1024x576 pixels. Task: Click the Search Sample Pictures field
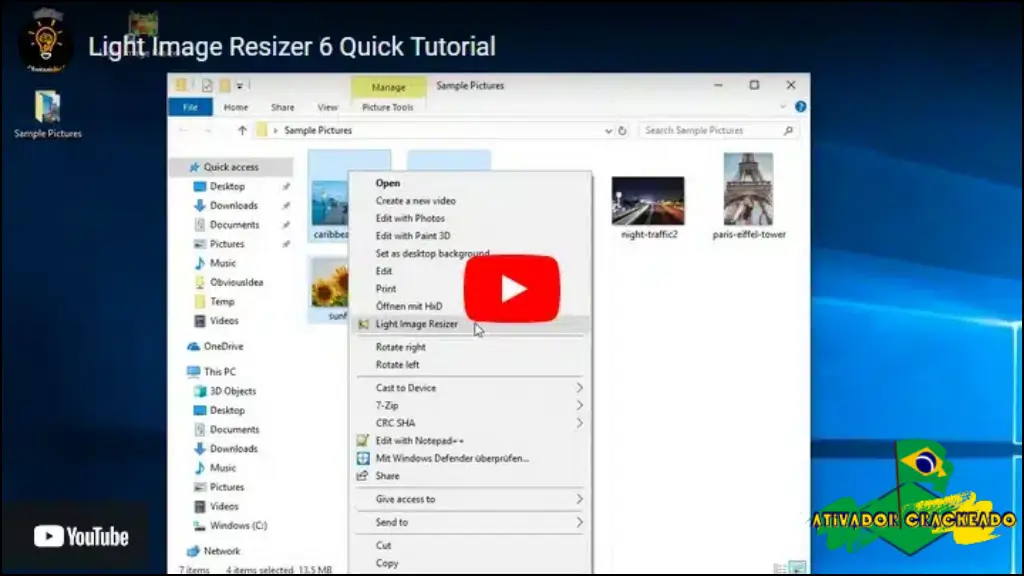718,131
